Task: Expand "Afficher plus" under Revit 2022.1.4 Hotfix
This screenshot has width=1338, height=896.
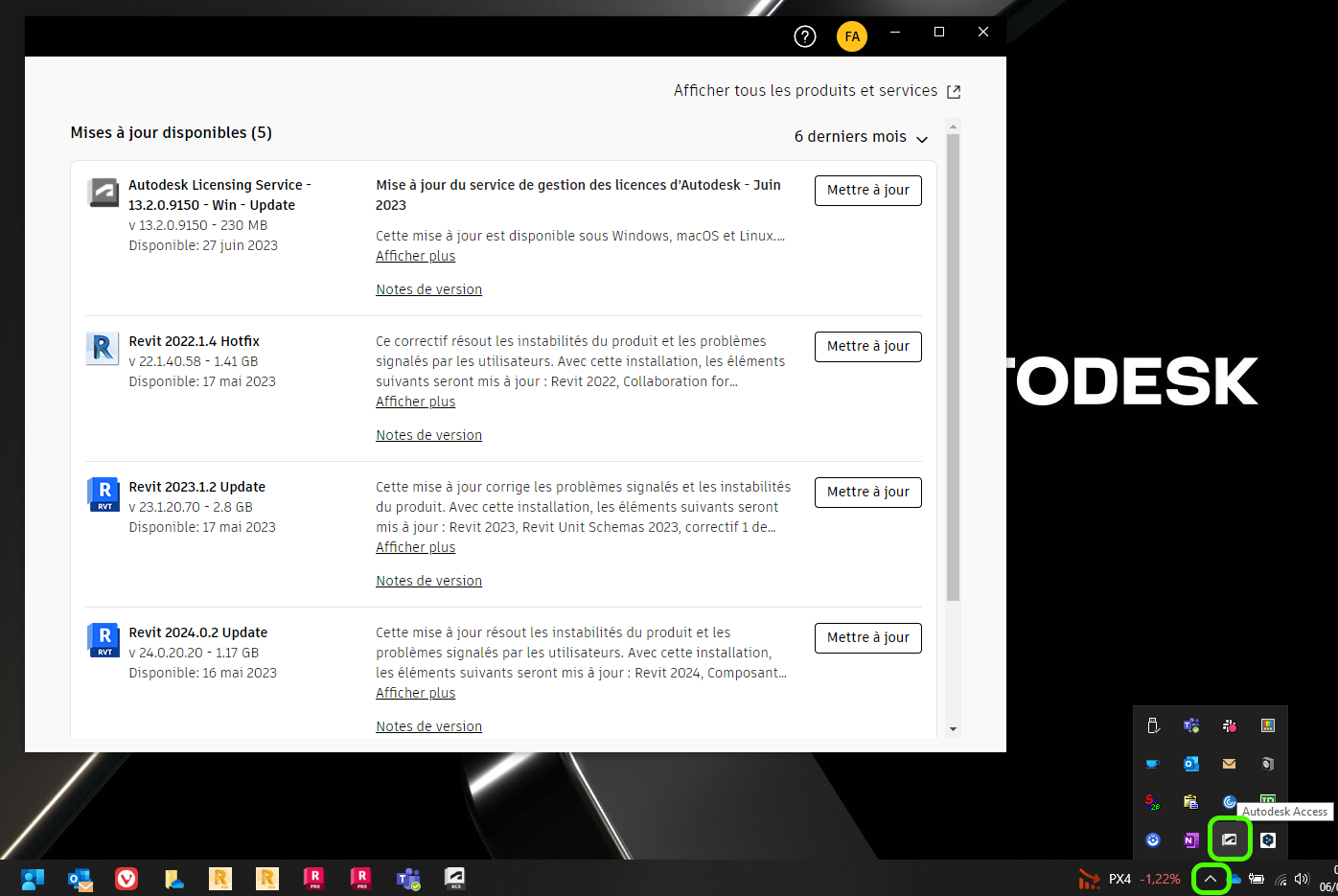Action: [415, 402]
